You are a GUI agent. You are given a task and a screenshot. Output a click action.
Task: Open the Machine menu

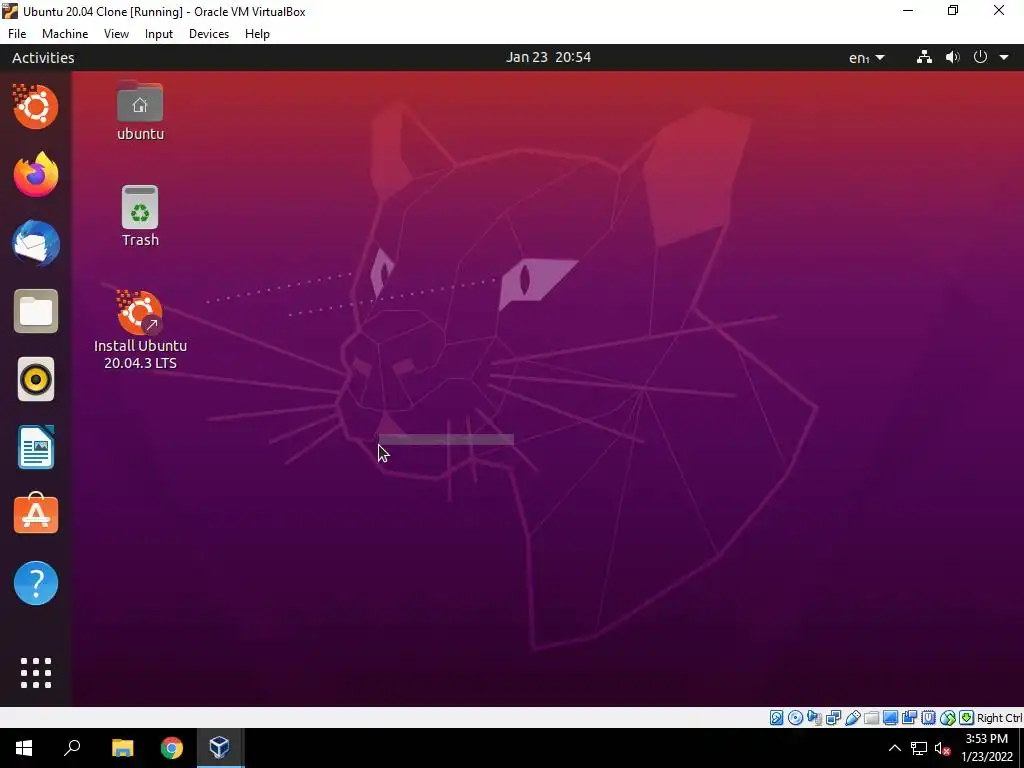click(x=65, y=34)
